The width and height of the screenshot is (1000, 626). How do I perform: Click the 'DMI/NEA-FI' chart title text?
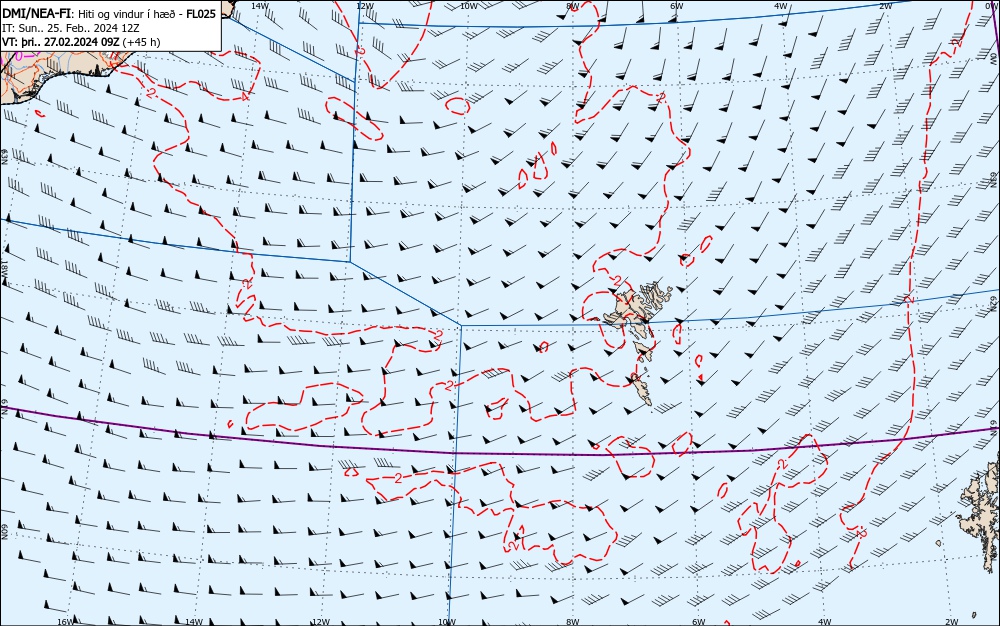[36, 14]
